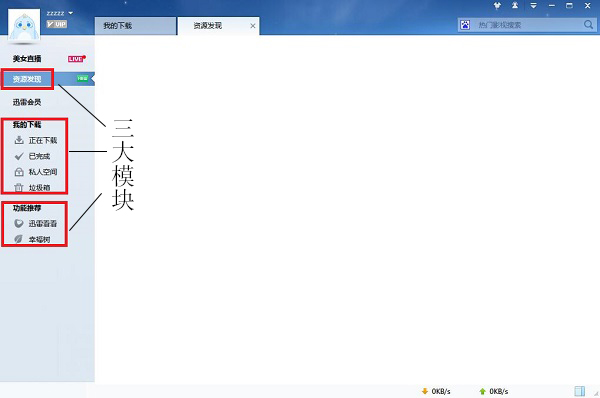Click the 我的下载 section header
600x398 pixels.
[x=27, y=125]
